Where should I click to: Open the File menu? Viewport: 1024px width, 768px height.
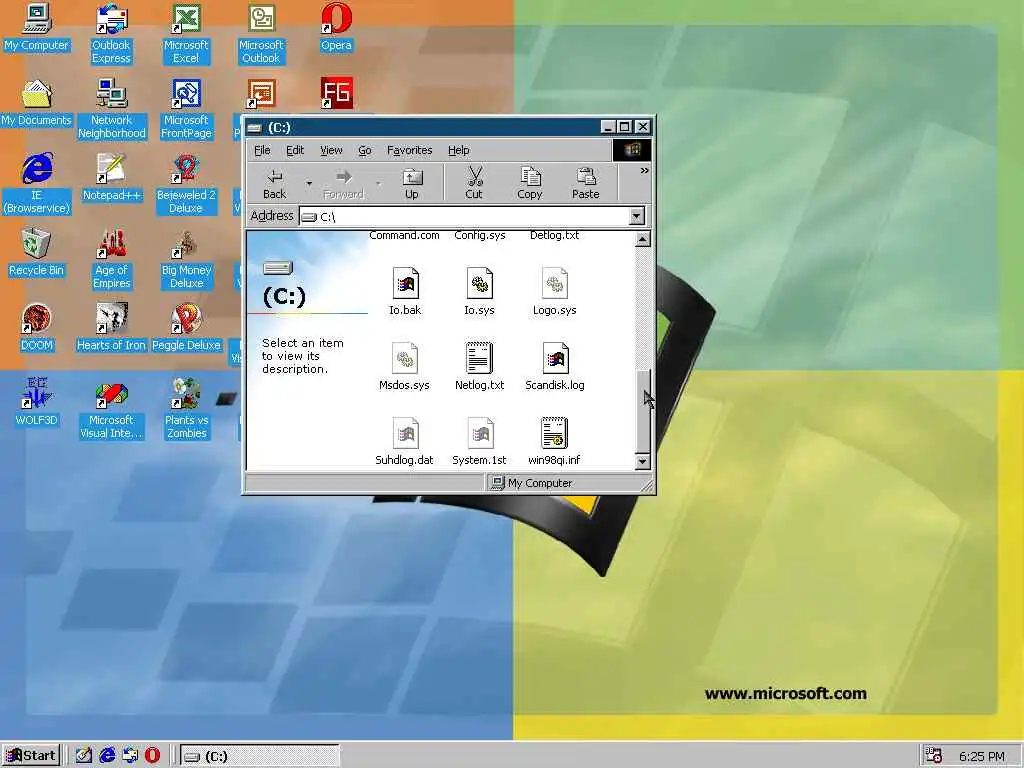[262, 150]
